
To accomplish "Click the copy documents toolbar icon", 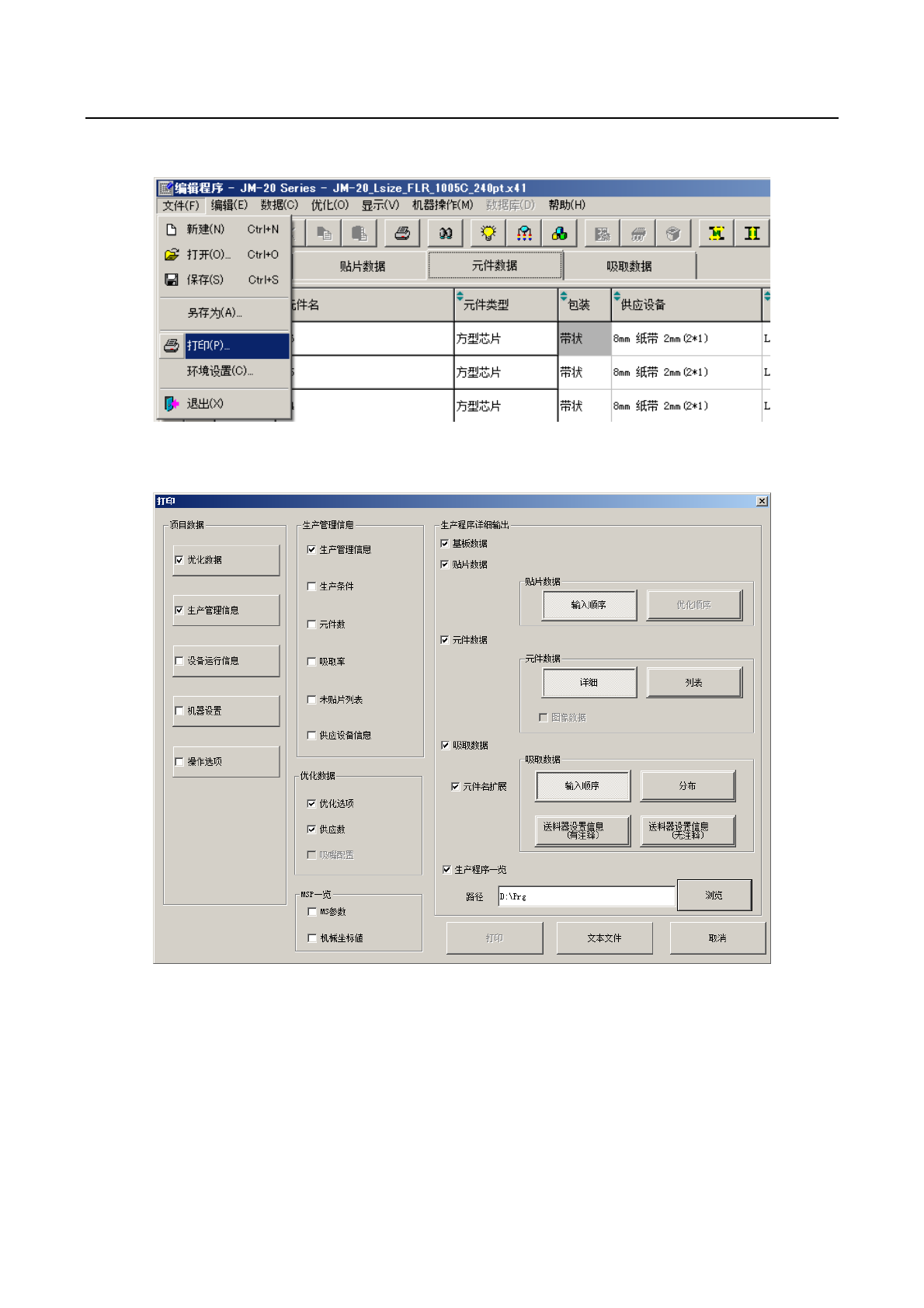I will click(325, 233).
